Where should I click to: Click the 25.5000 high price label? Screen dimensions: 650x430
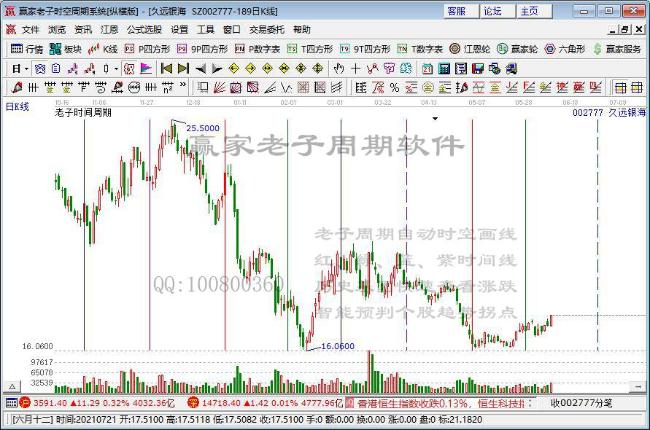click(203, 128)
